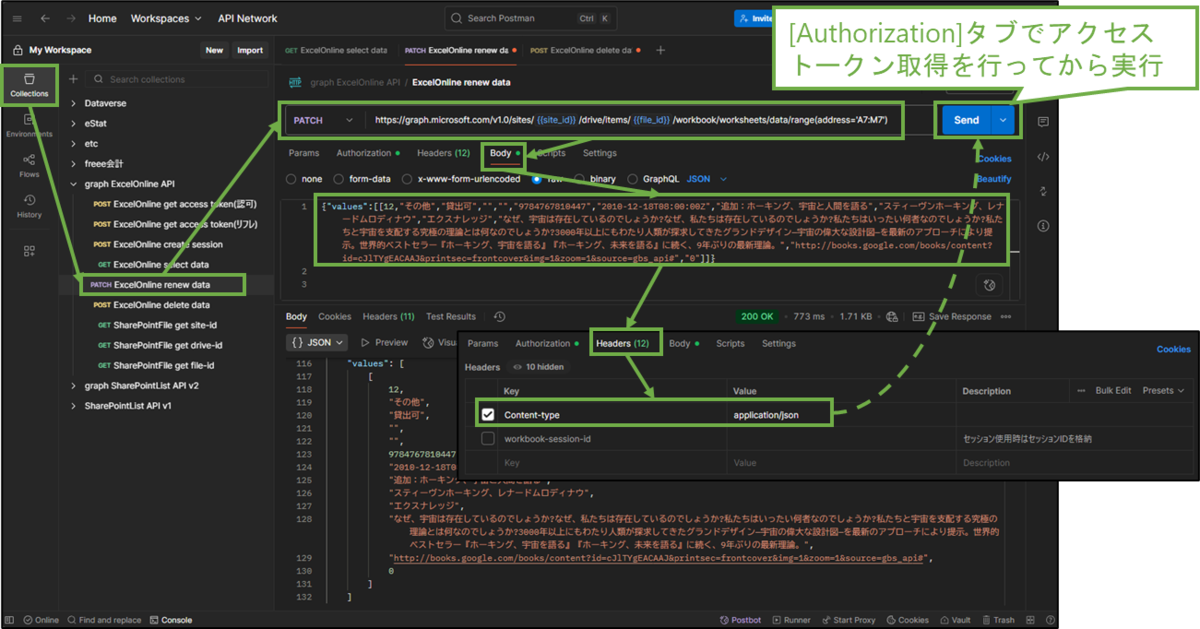Open the response Cookies tab
This screenshot has width=1200, height=629.
pyautogui.click(x=335, y=316)
